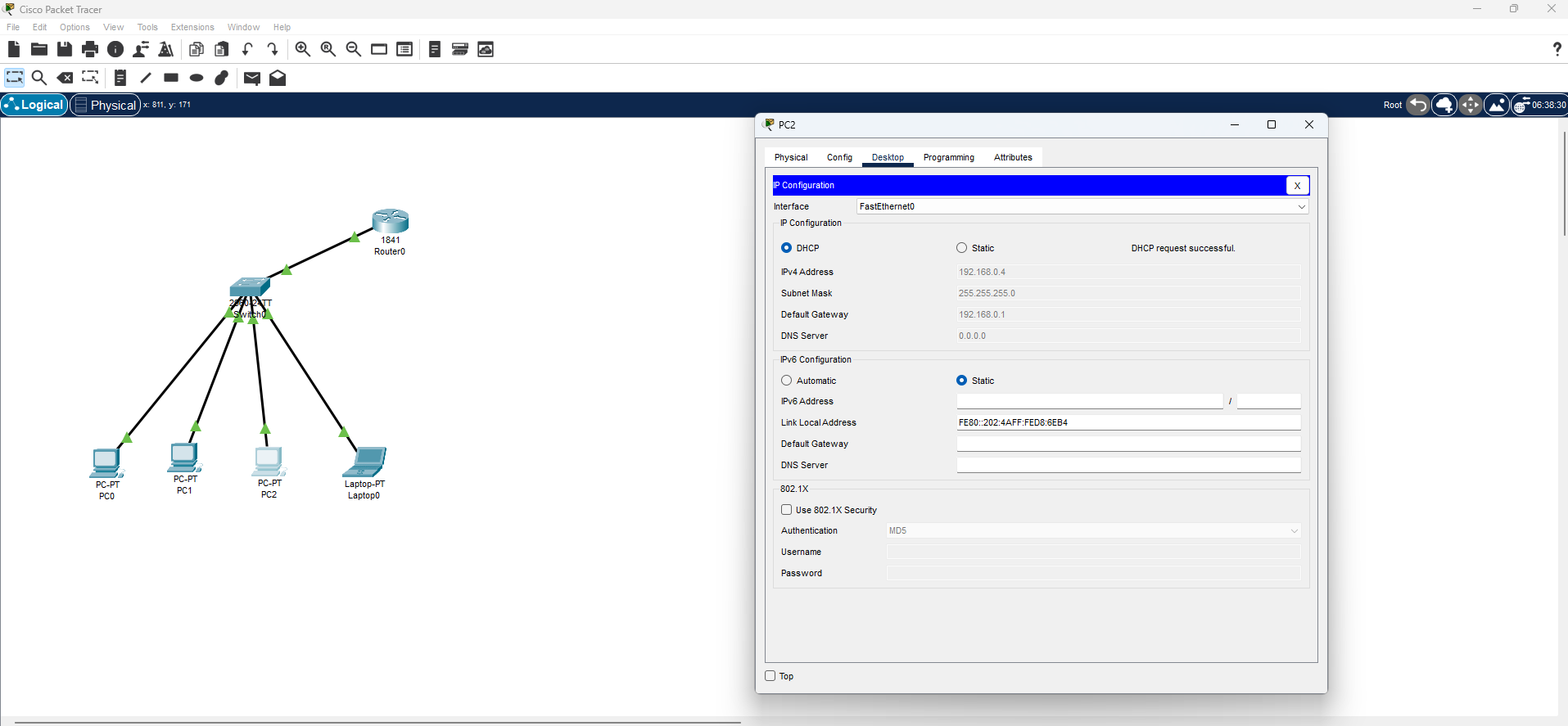This screenshot has height=726, width=1568.
Task: Select the Freeform draw tool
Action: (x=221, y=78)
